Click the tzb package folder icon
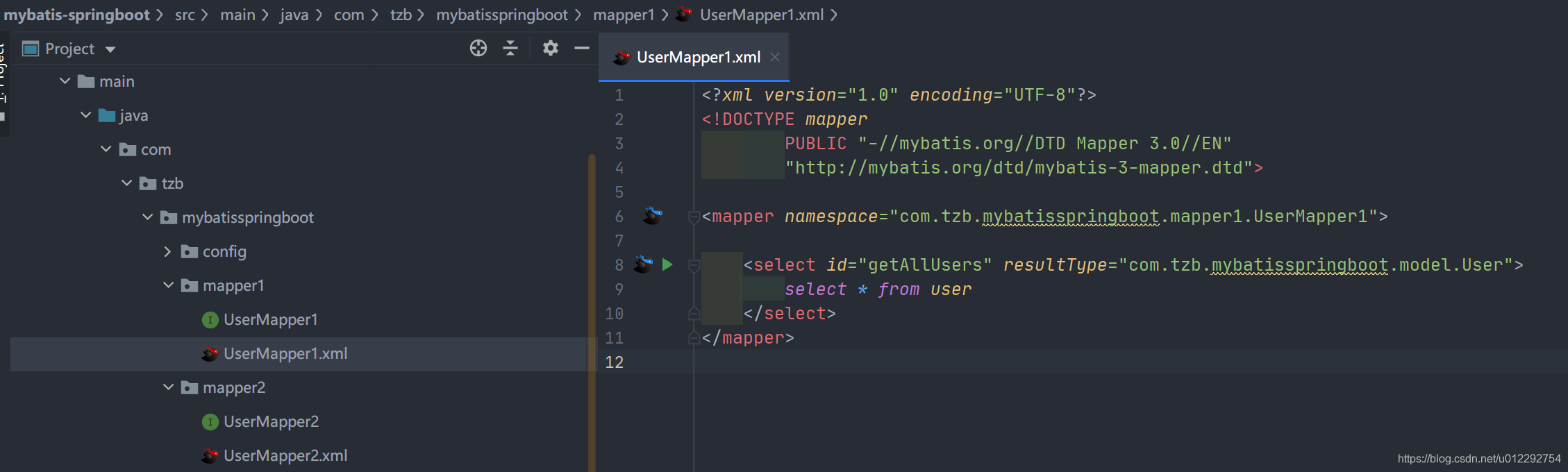1568x472 pixels. point(148,183)
